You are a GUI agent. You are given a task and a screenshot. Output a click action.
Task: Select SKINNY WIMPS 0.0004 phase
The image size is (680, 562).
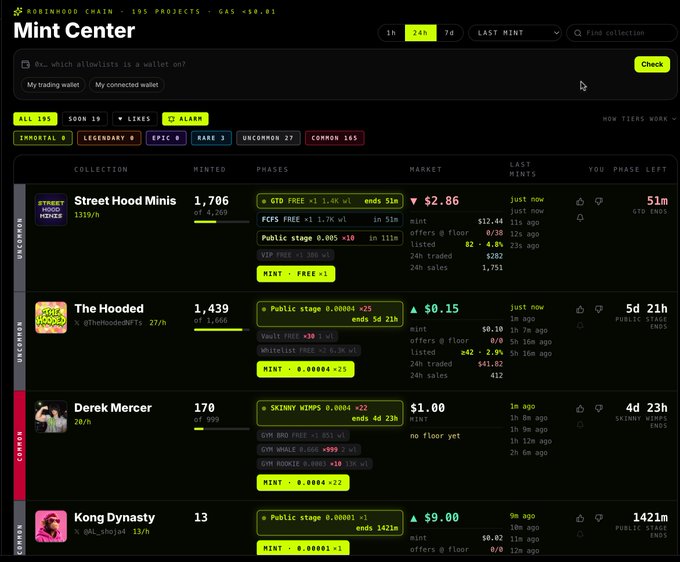point(330,413)
